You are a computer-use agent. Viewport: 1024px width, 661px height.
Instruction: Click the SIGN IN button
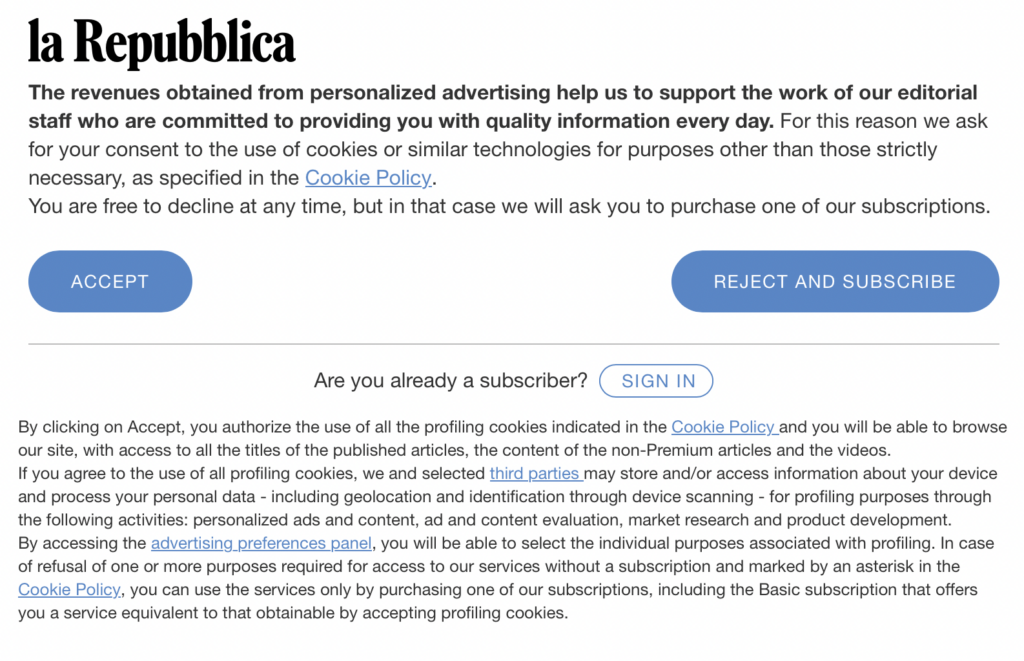click(x=657, y=381)
